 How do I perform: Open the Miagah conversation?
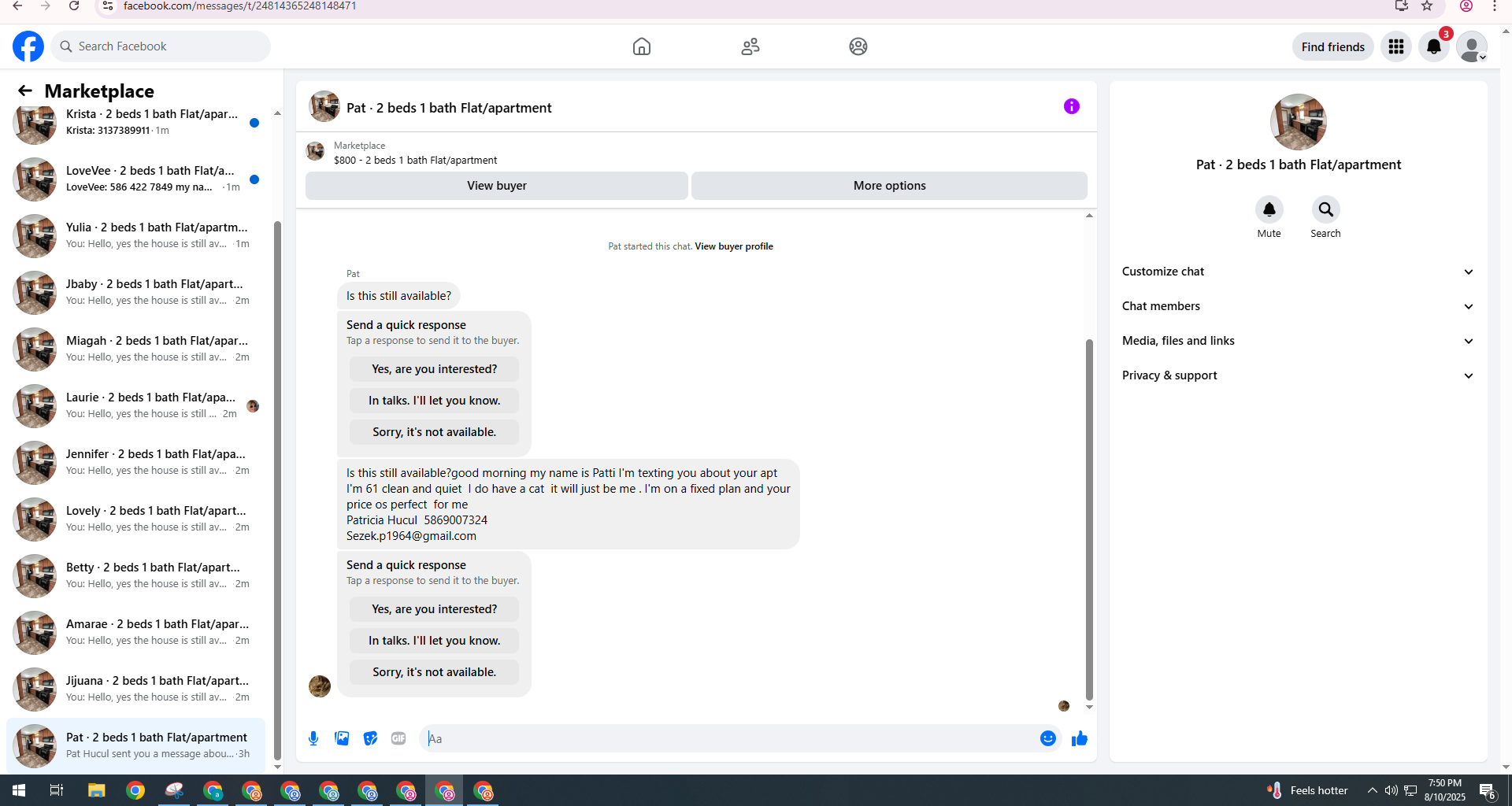click(x=135, y=349)
